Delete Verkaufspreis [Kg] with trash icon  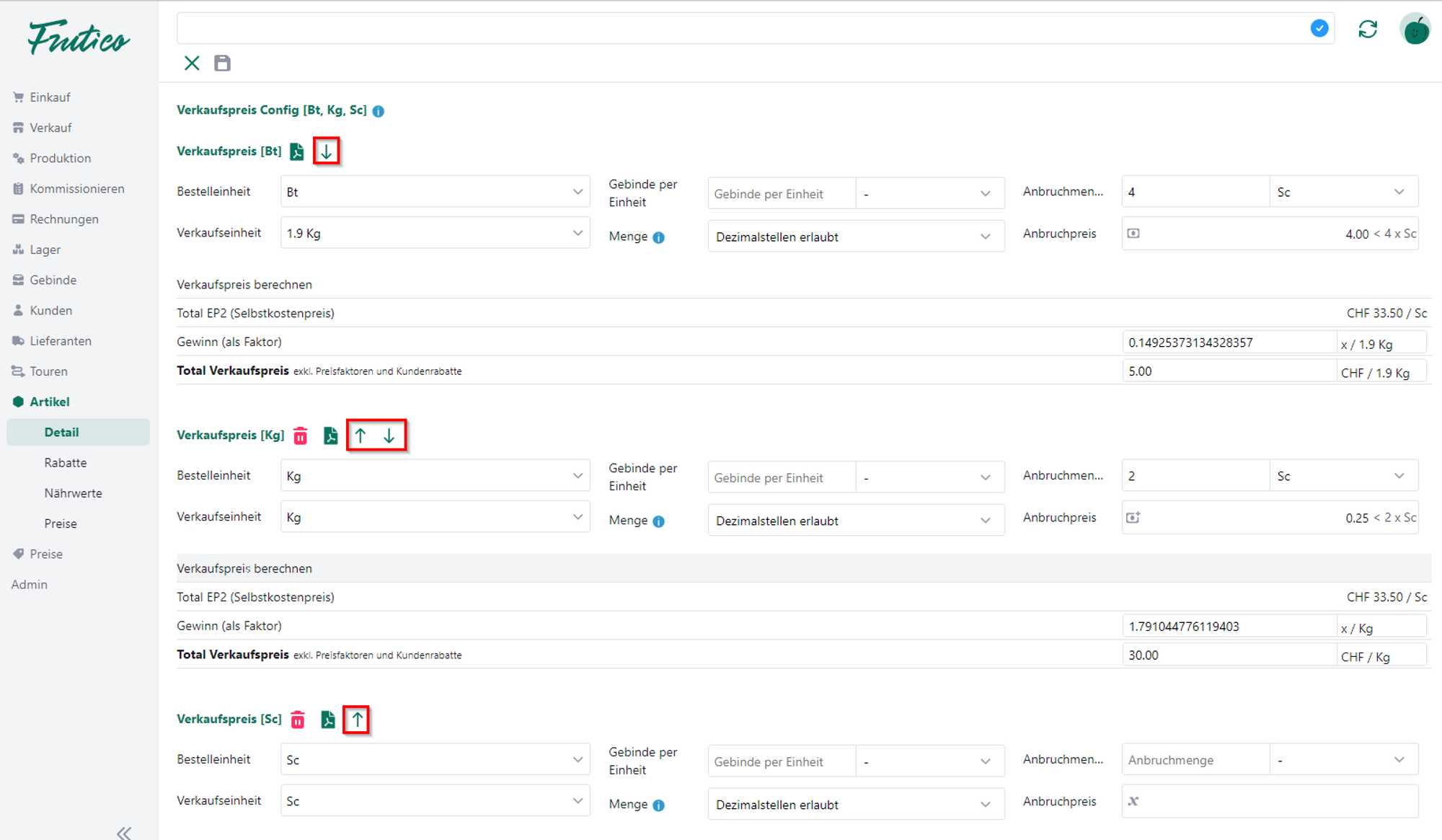click(x=301, y=436)
